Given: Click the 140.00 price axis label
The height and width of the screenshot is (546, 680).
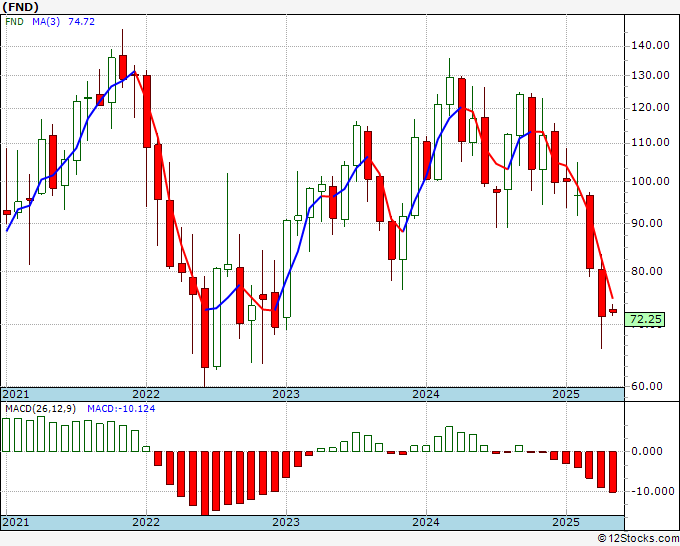Looking at the screenshot, I should click(x=649, y=46).
